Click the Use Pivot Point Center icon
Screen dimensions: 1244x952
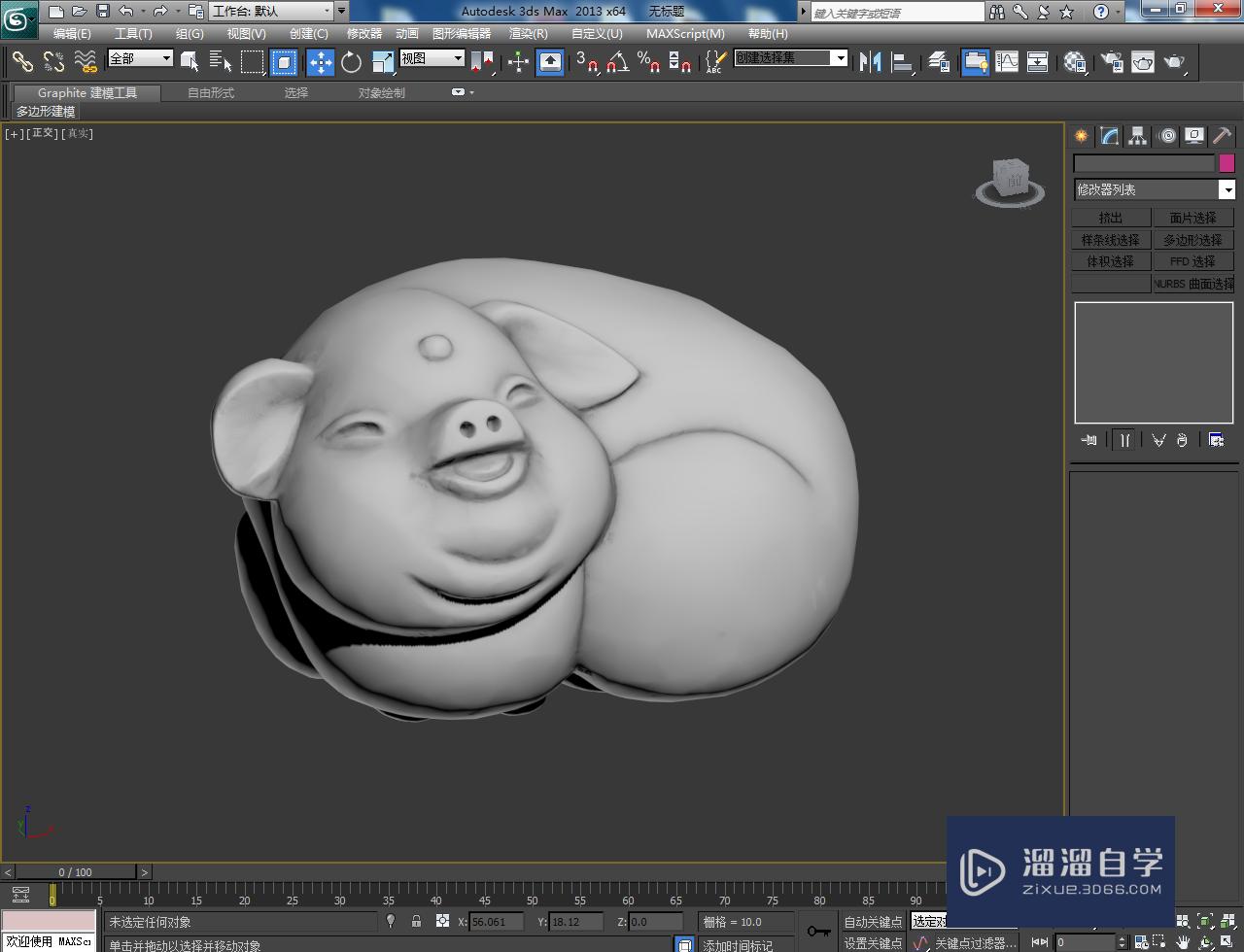(x=482, y=62)
